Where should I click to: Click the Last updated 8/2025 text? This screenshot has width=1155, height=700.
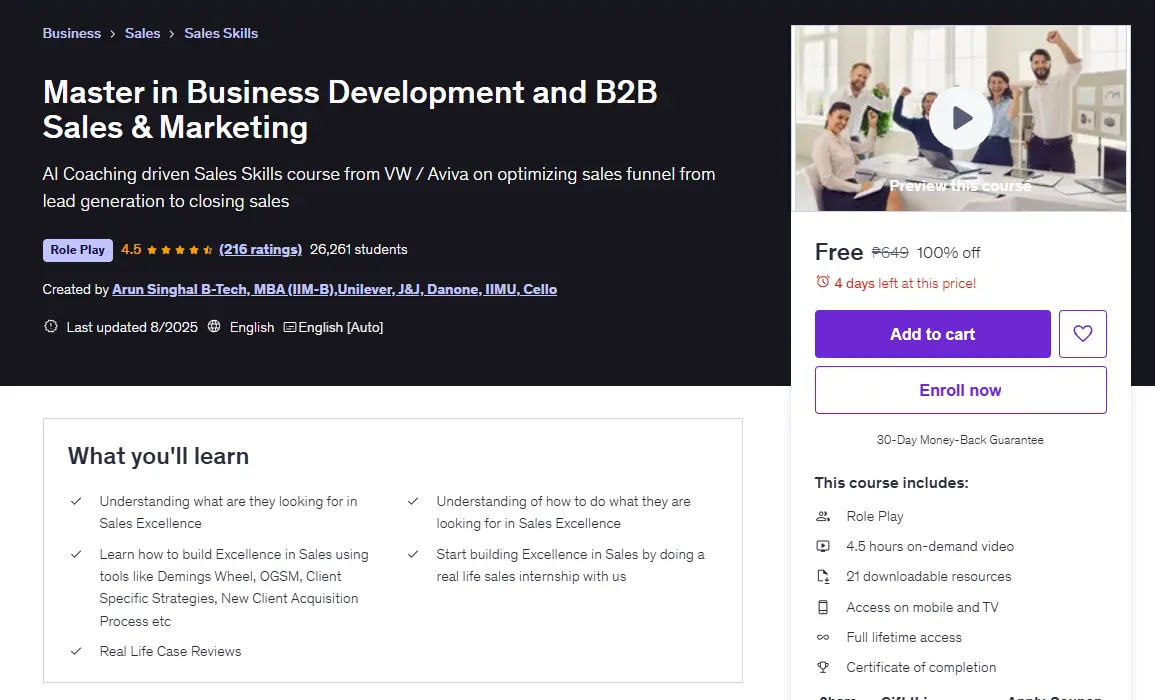point(132,327)
